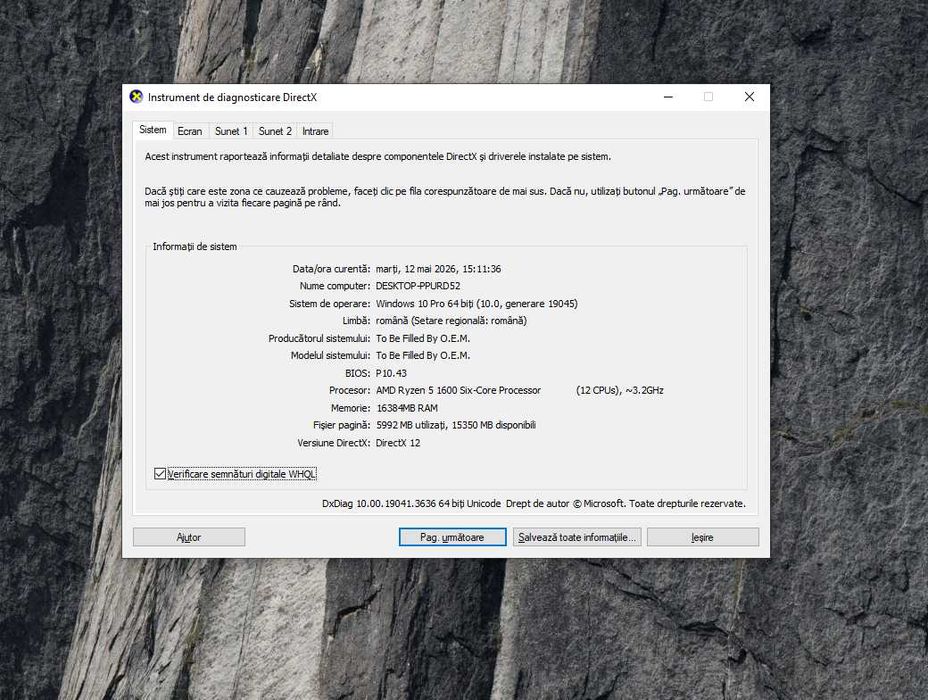Click the Nume computer label
The height and width of the screenshot is (700, 928).
pyautogui.click(x=335, y=286)
